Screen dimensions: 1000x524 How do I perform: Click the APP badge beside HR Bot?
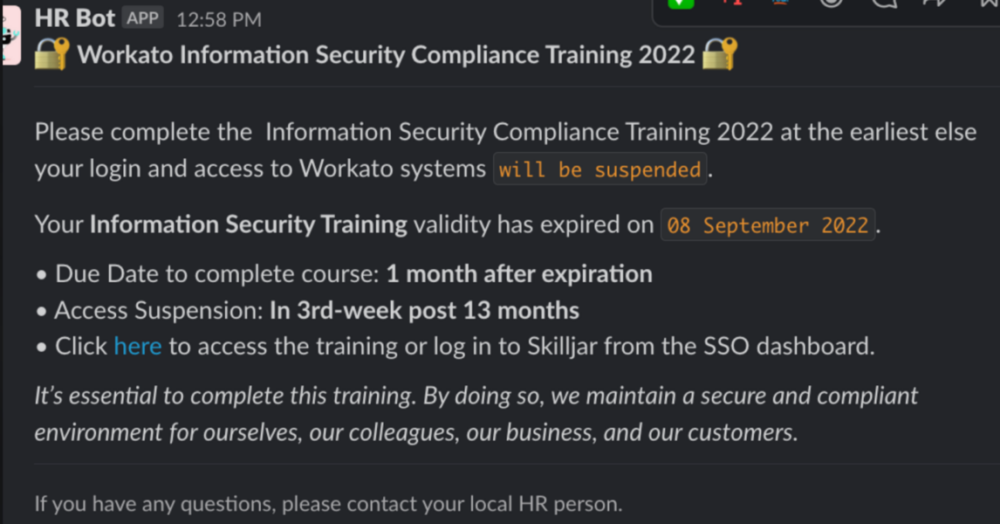(x=143, y=17)
